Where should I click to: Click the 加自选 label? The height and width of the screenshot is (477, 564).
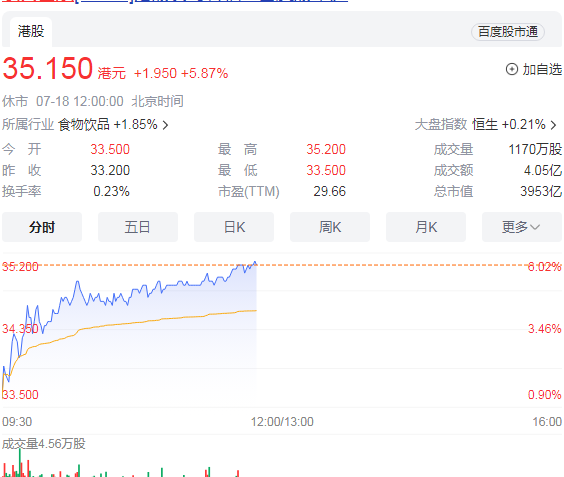click(x=542, y=69)
